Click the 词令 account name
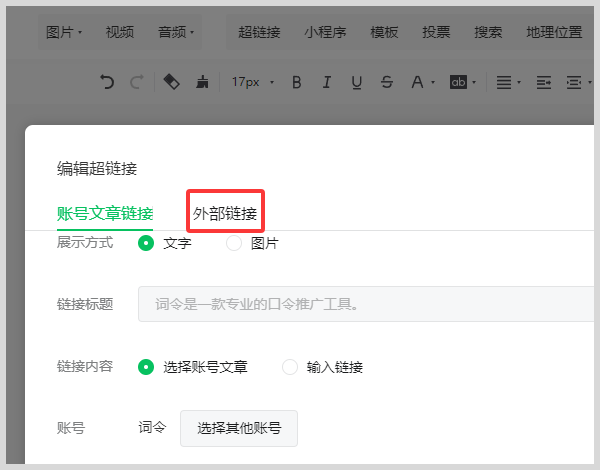The image size is (600, 470). 152,428
